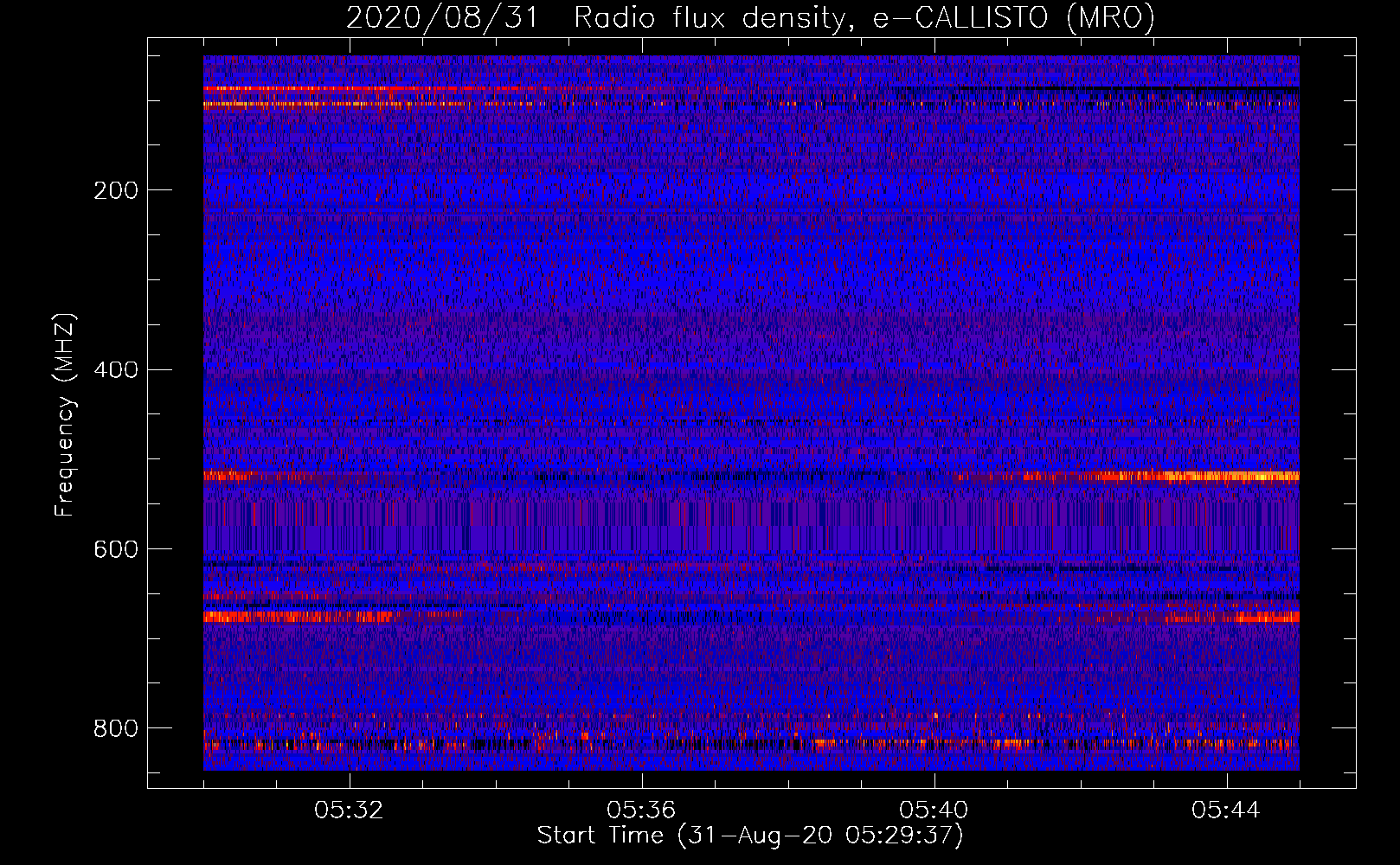The height and width of the screenshot is (865, 1400).
Task: Click the 05:32 time tick label
Action: point(349,811)
